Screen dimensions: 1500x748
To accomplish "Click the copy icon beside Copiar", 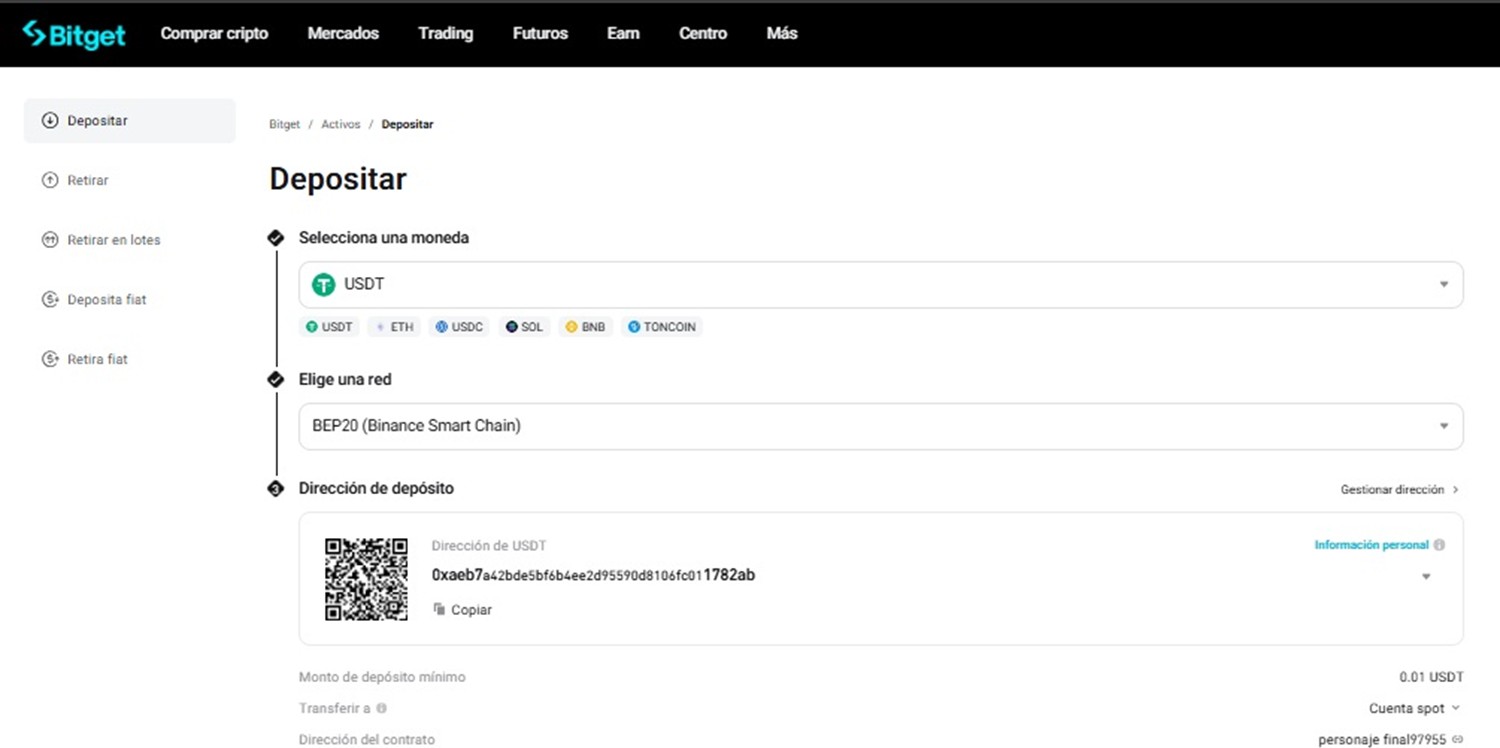I will click(x=439, y=609).
